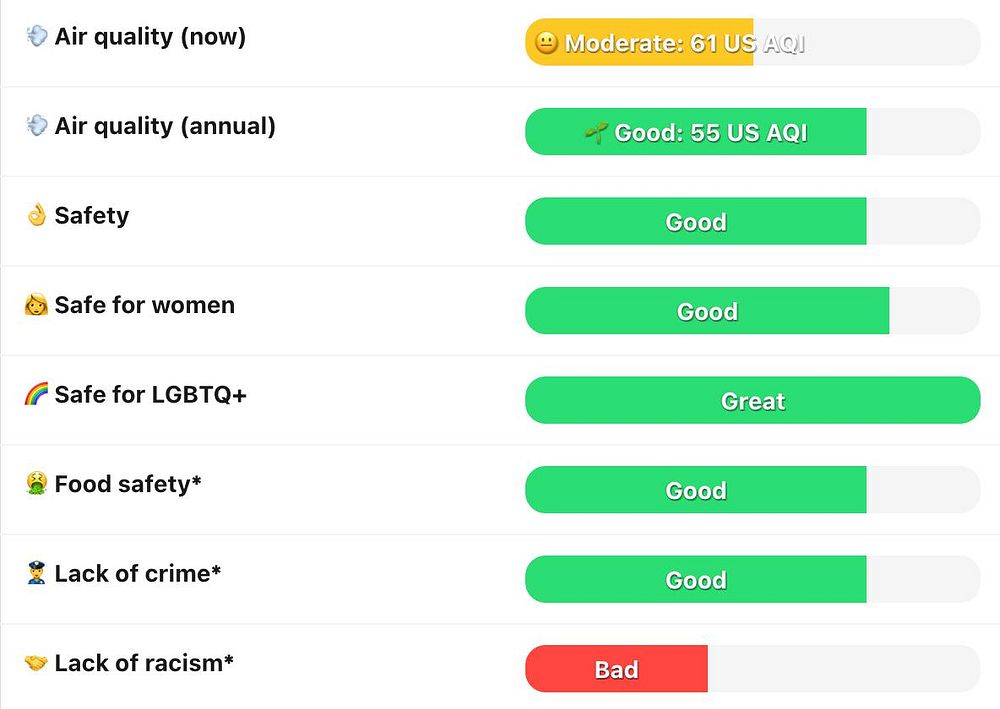
Task: Click the Good bar for Food safety
Action: click(x=696, y=490)
